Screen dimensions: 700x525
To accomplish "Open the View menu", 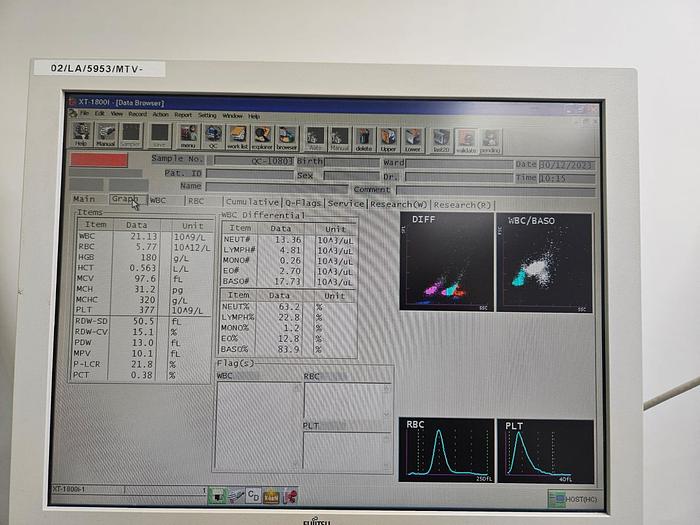I will [x=117, y=114].
